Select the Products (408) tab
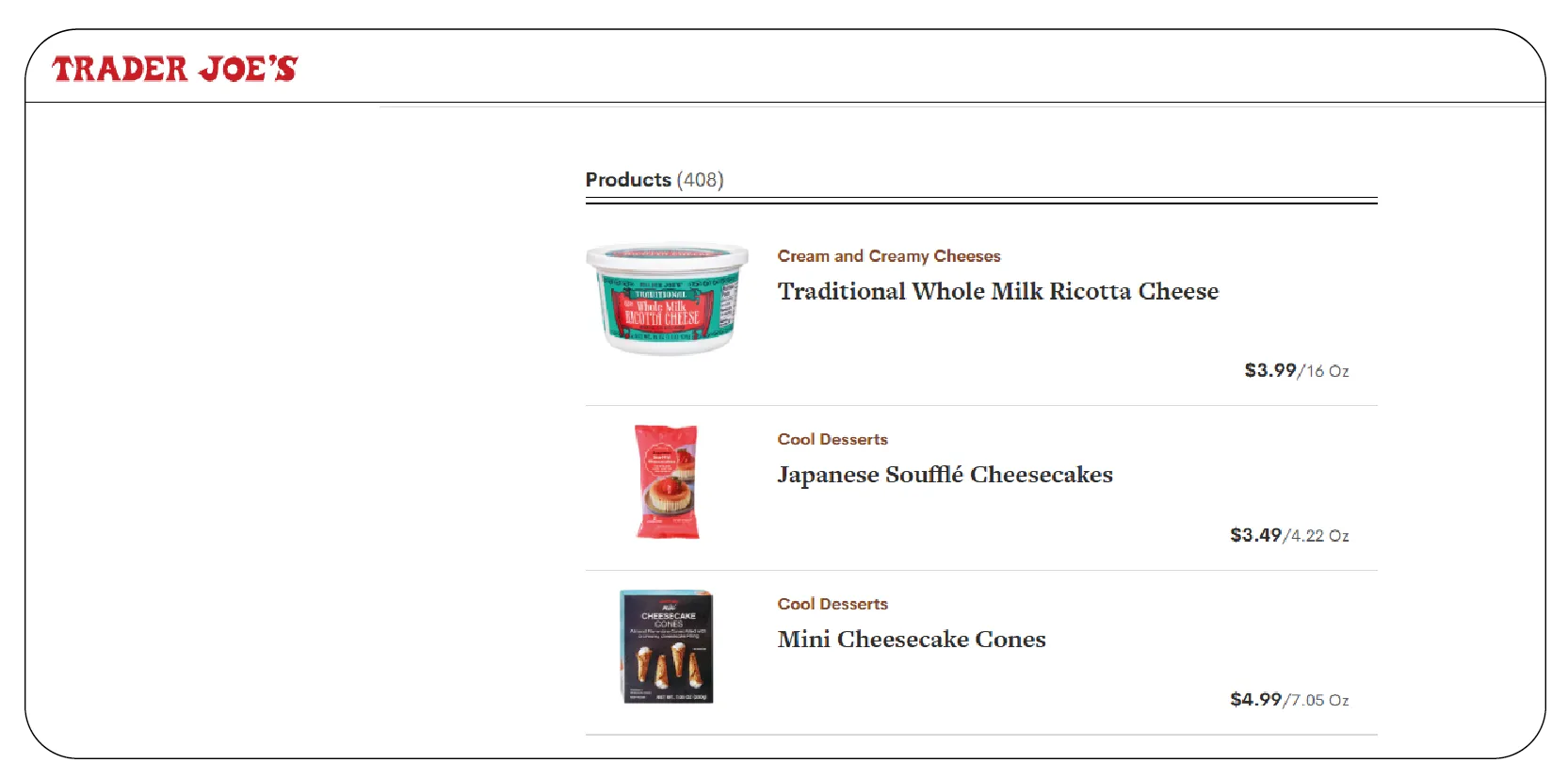This screenshot has height=779, width=1568. (x=655, y=180)
